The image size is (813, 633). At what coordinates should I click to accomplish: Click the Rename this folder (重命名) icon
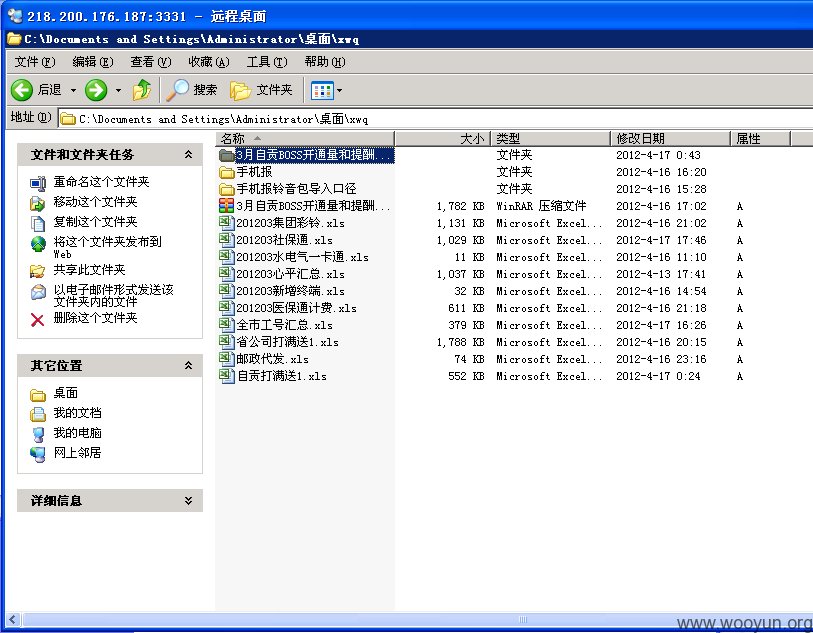click(x=38, y=183)
